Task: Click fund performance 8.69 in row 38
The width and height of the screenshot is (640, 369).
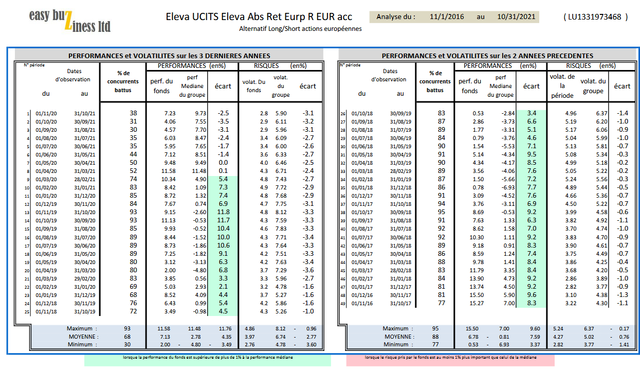Action: (478, 212)
